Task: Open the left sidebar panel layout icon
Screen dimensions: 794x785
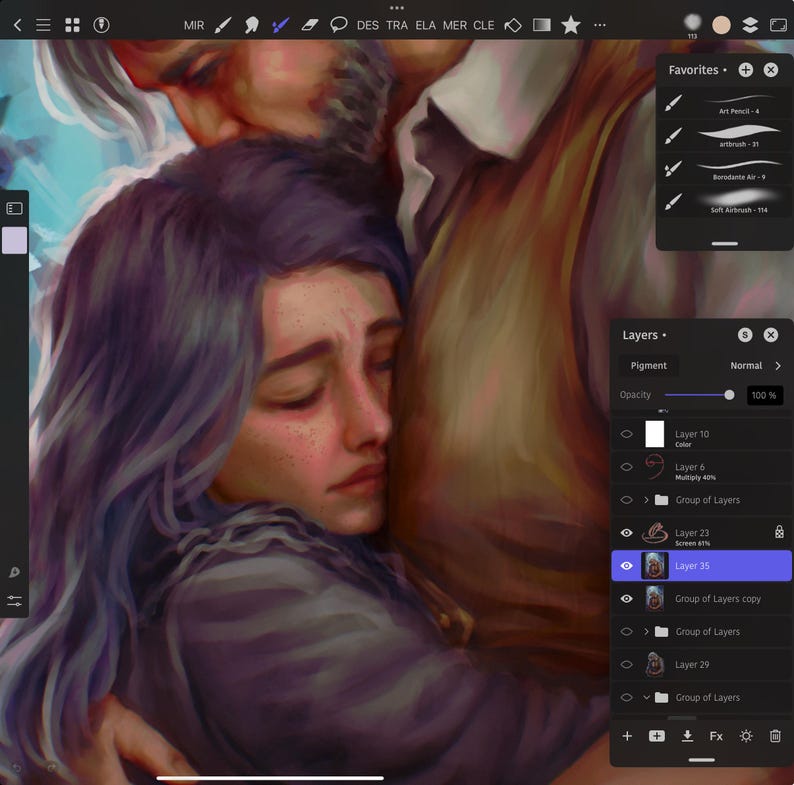Action: (x=14, y=208)
